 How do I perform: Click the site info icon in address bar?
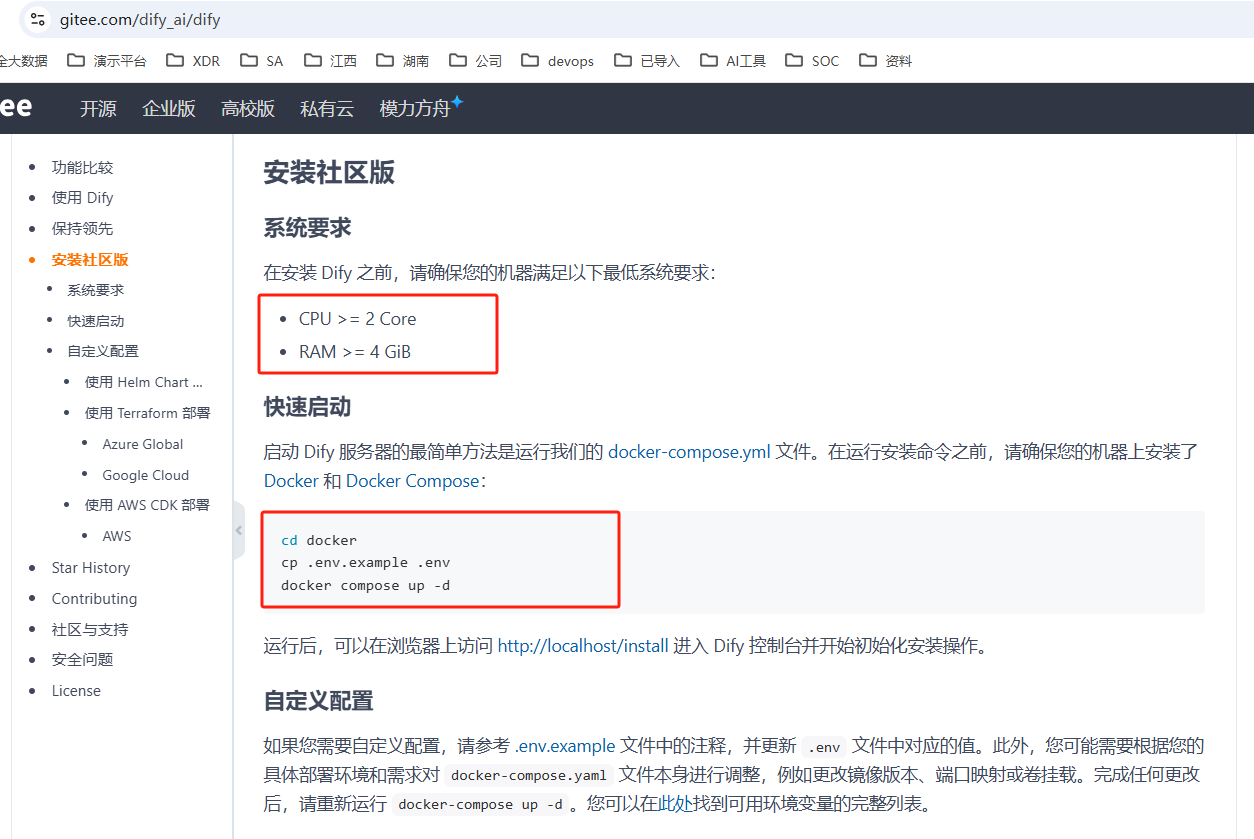point(37,19)
